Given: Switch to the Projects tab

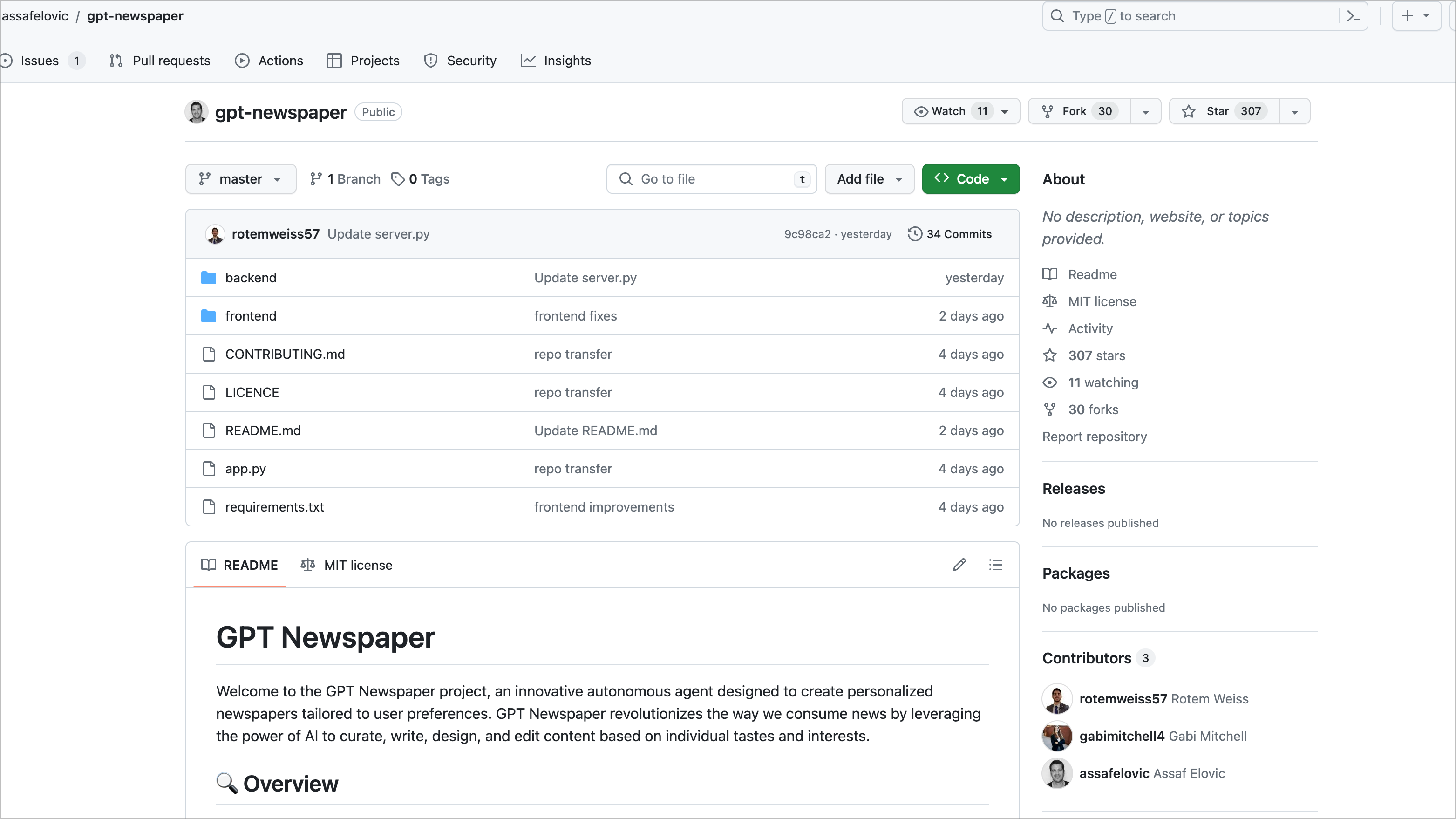Looking at the screenshot, I should pyautogui.click(x=363, y=61).
